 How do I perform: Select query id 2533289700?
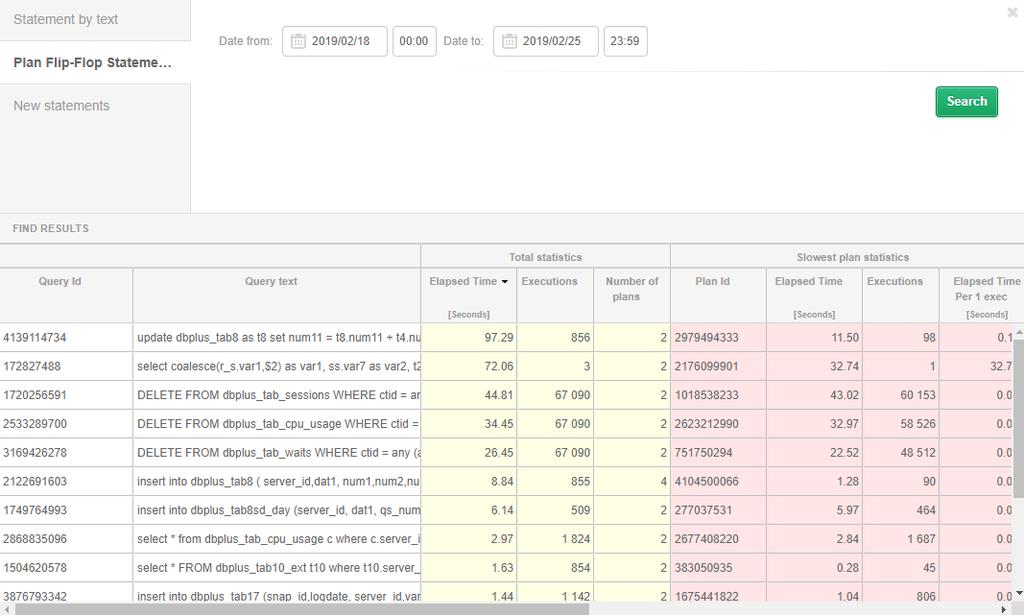click(35, 424)
